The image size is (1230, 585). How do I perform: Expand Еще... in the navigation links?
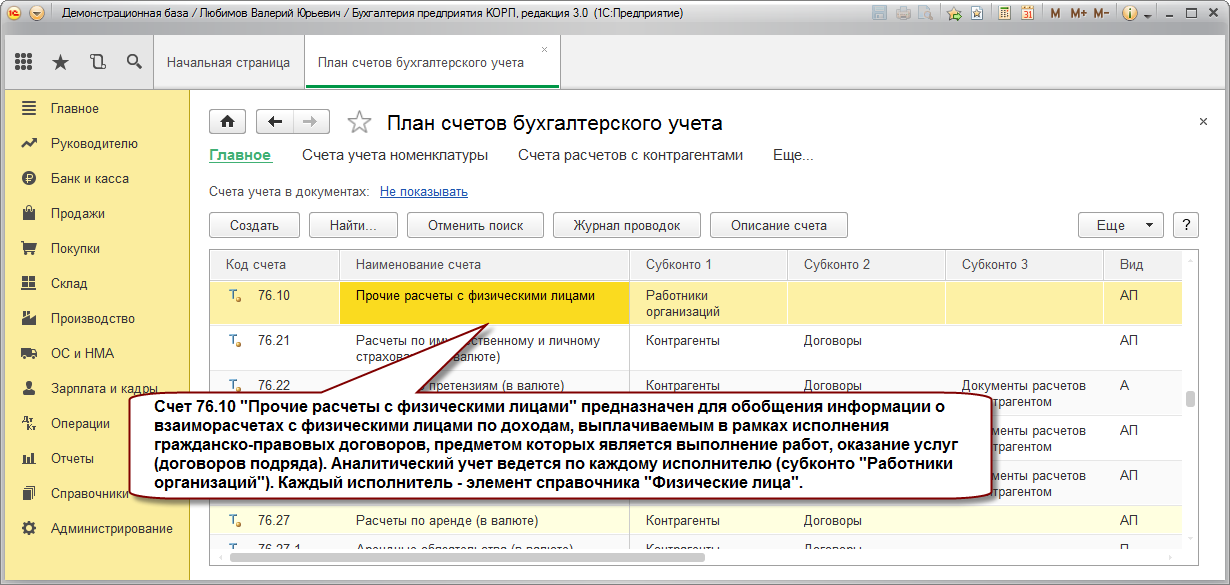pyautogui.click(x=793, y=155)
